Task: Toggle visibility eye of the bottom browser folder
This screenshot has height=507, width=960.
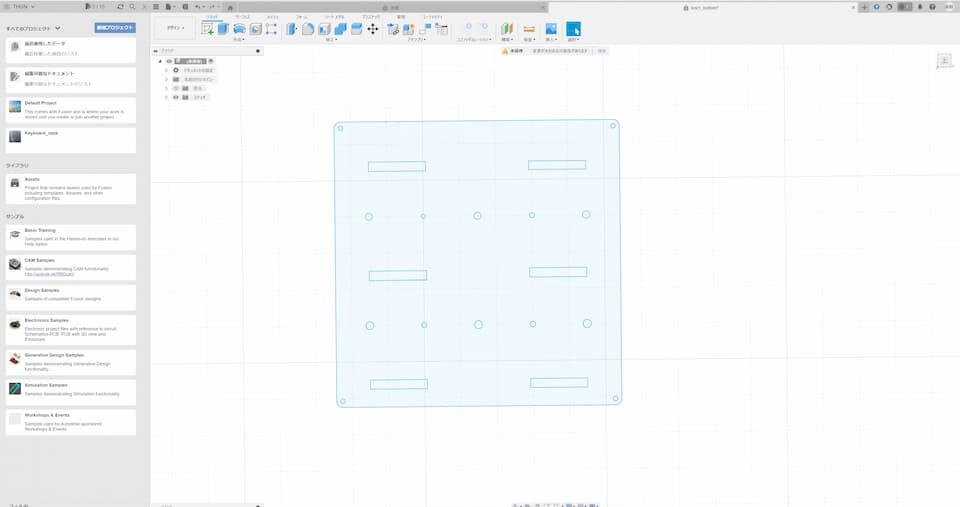Action: click(176, 97)
